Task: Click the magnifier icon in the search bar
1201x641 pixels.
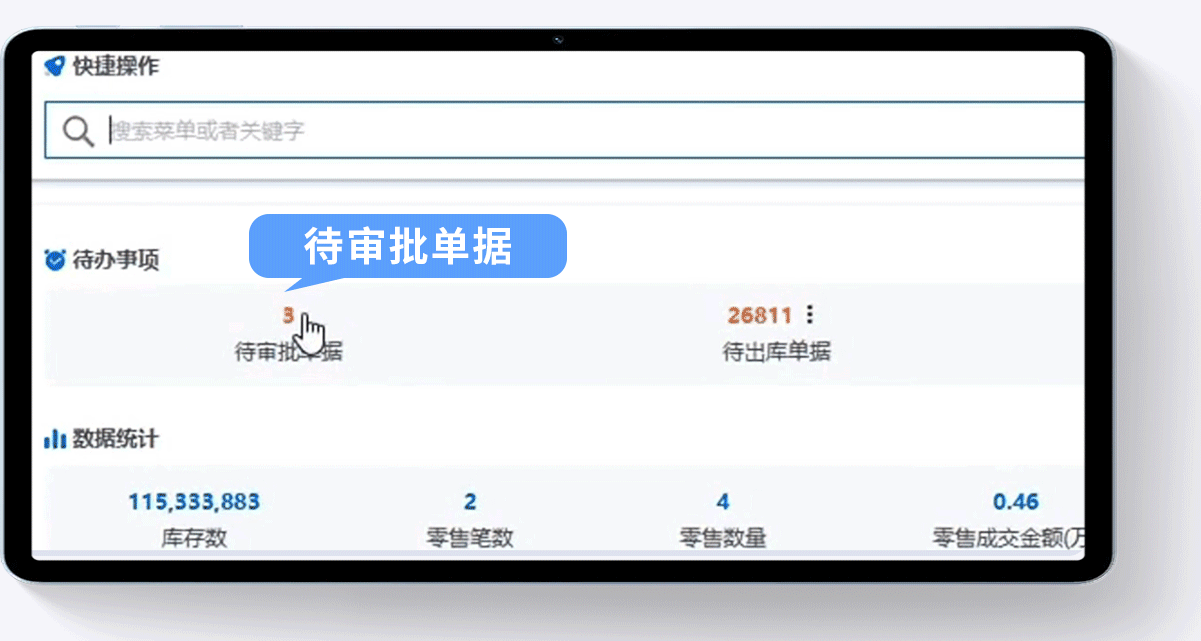Action: pos(79,130)
